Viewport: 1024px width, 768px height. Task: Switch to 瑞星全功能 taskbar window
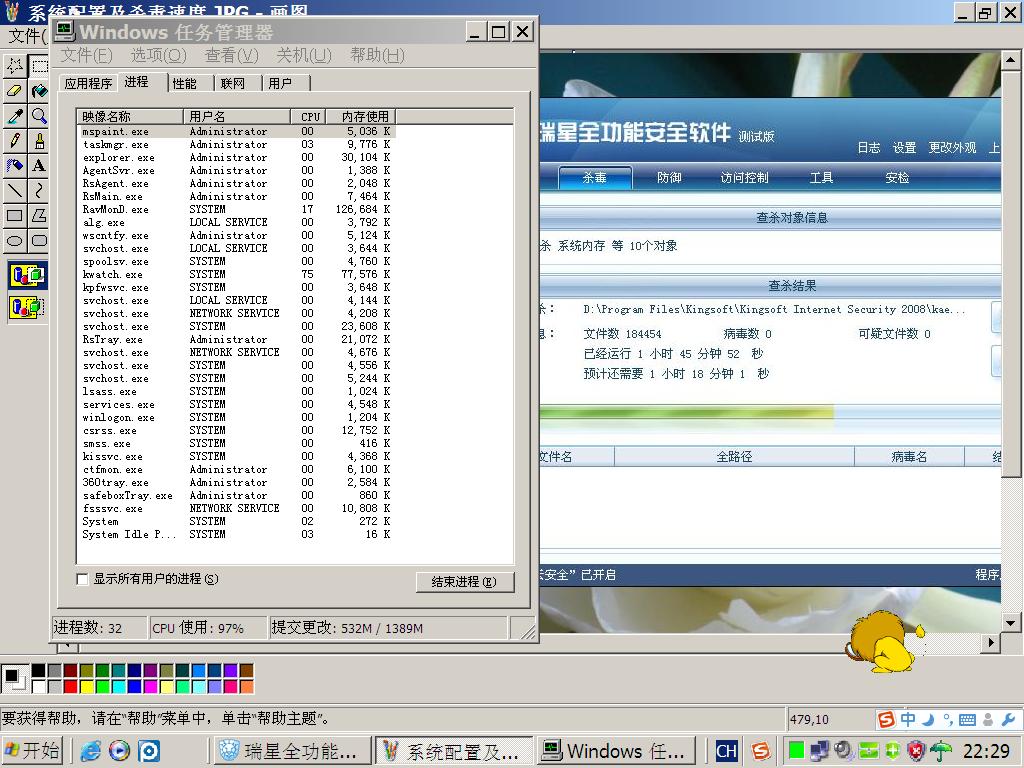coord(293,751)
